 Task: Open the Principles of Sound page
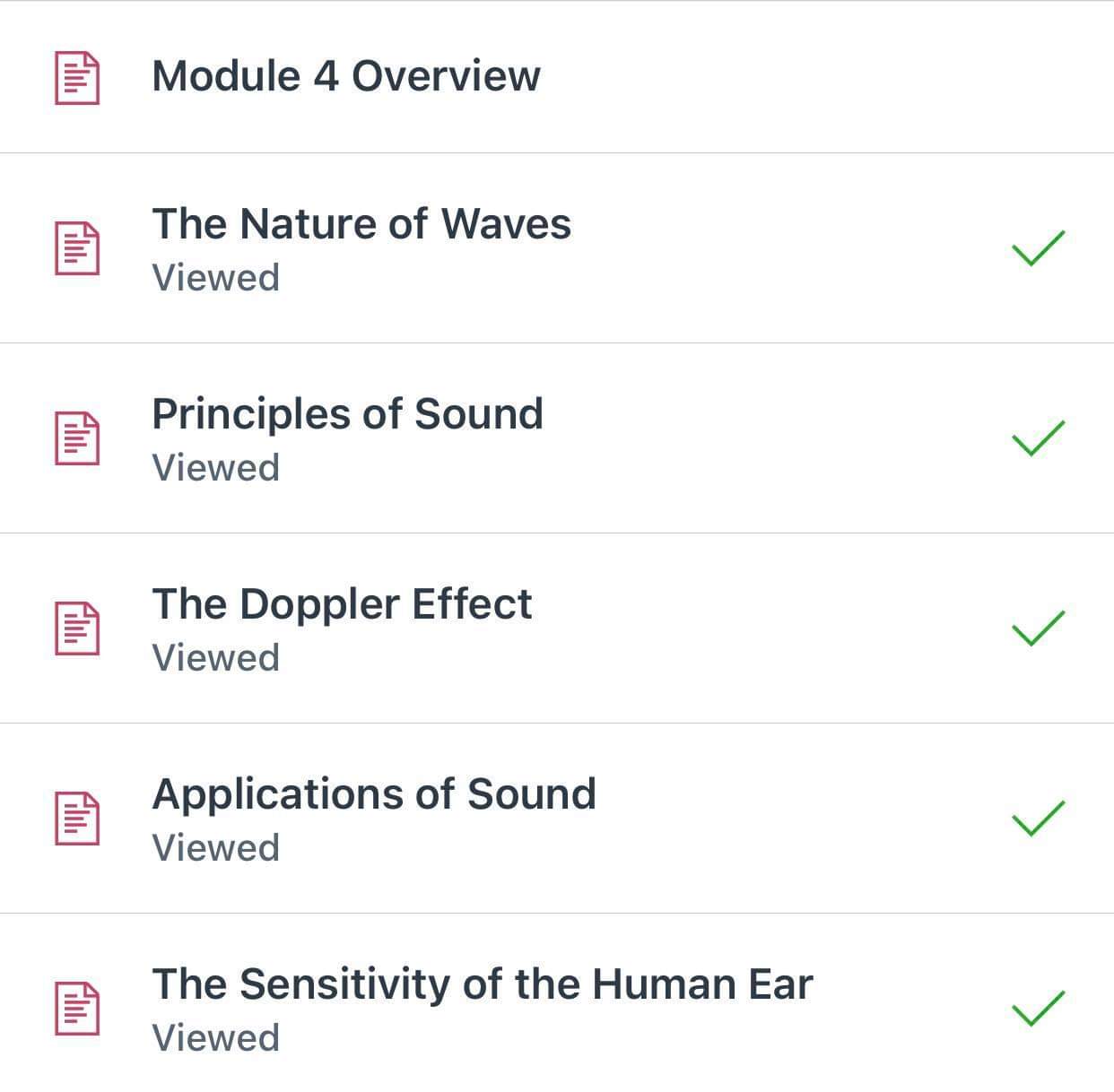(x=348, y=413)
